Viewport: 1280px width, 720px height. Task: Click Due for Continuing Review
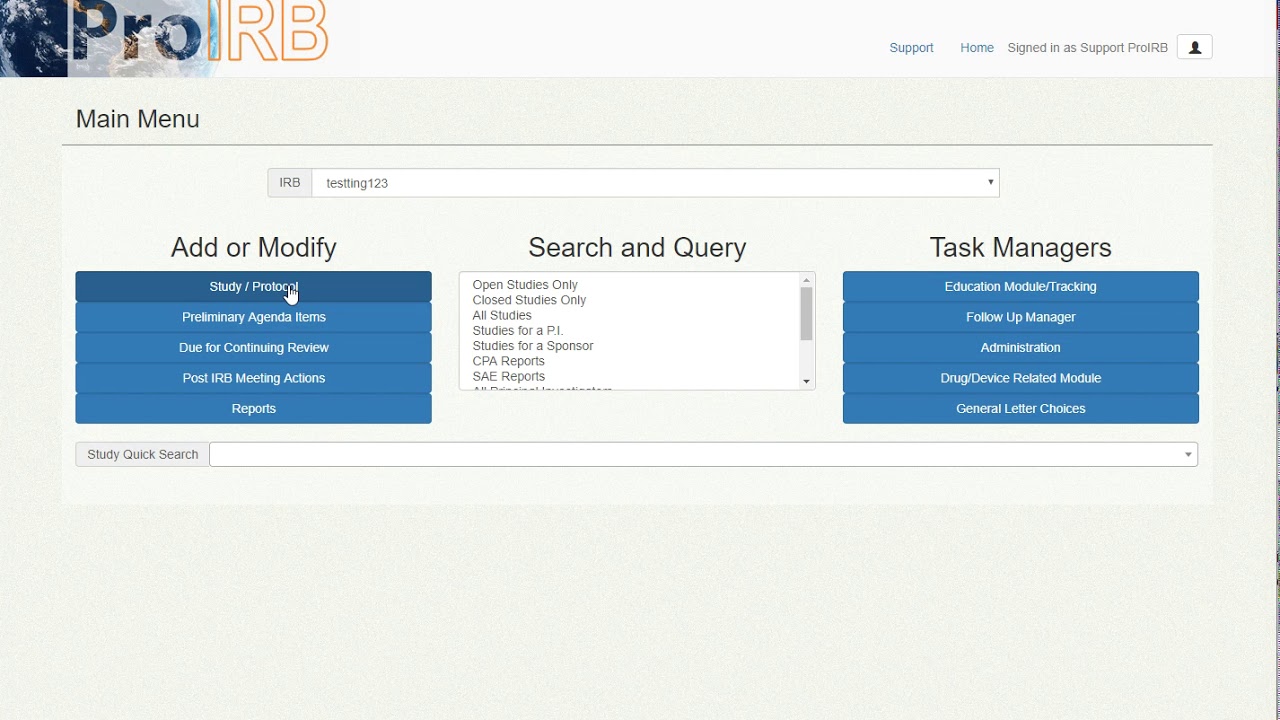pyautogui.click(x=253, y=348)
